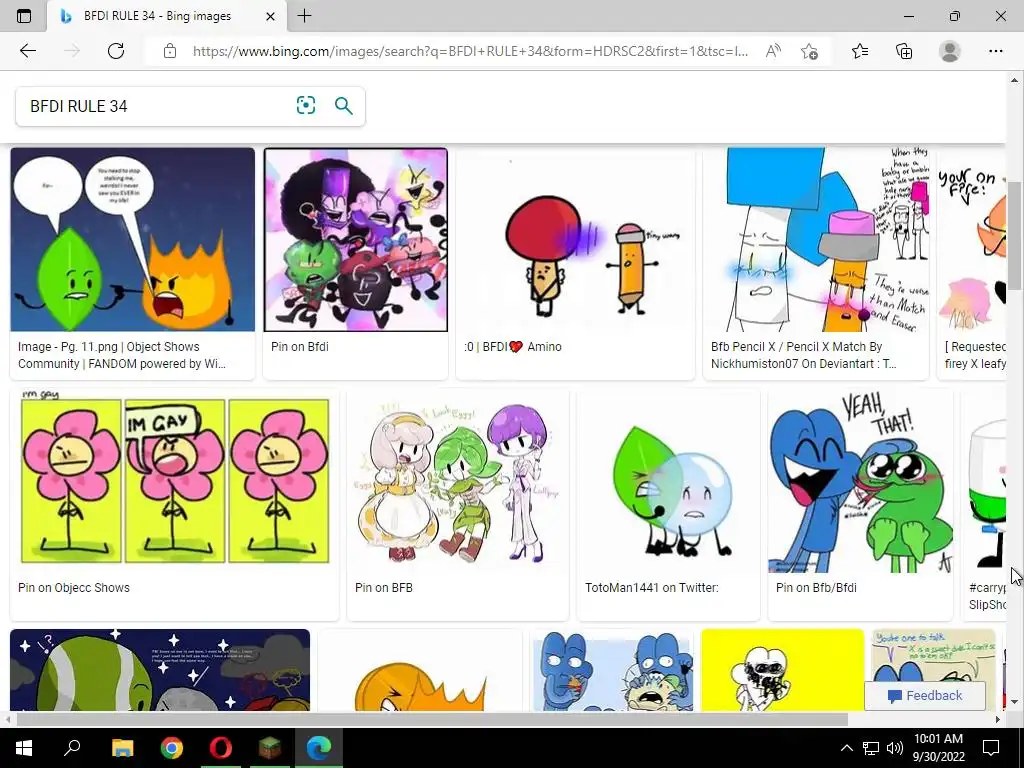This screenshot has height=768, width=1024.
Task: Add this page to favorites star icon
Action: pyautogui.click(x=809, y=51)
